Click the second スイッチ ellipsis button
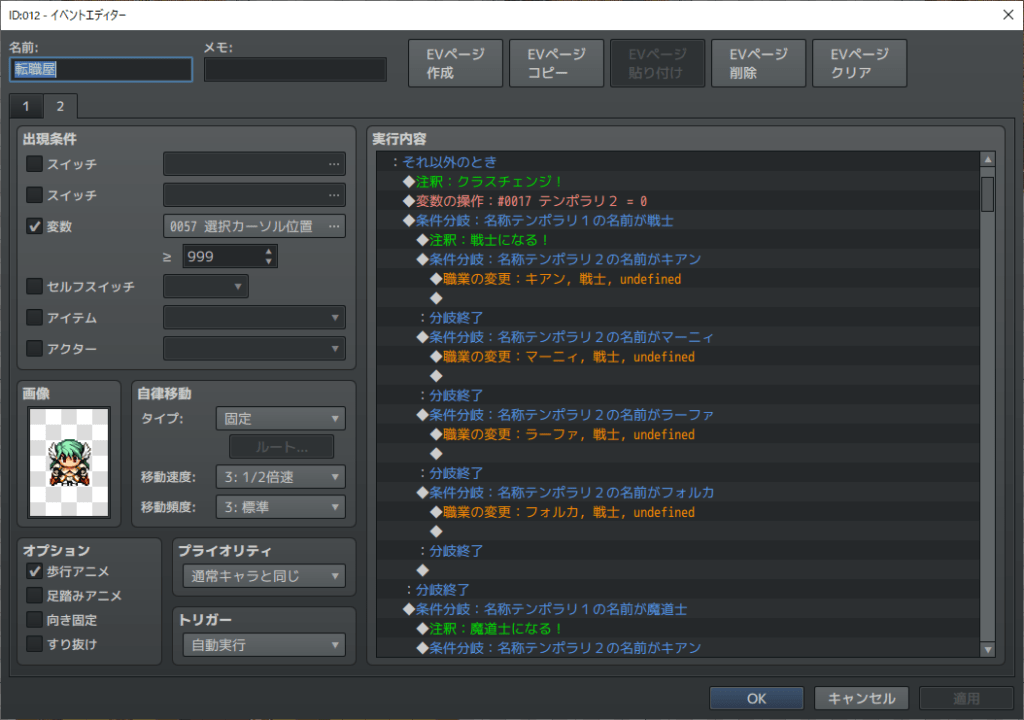Viewport: 1024px width, 720px height. tap(334, 195)
